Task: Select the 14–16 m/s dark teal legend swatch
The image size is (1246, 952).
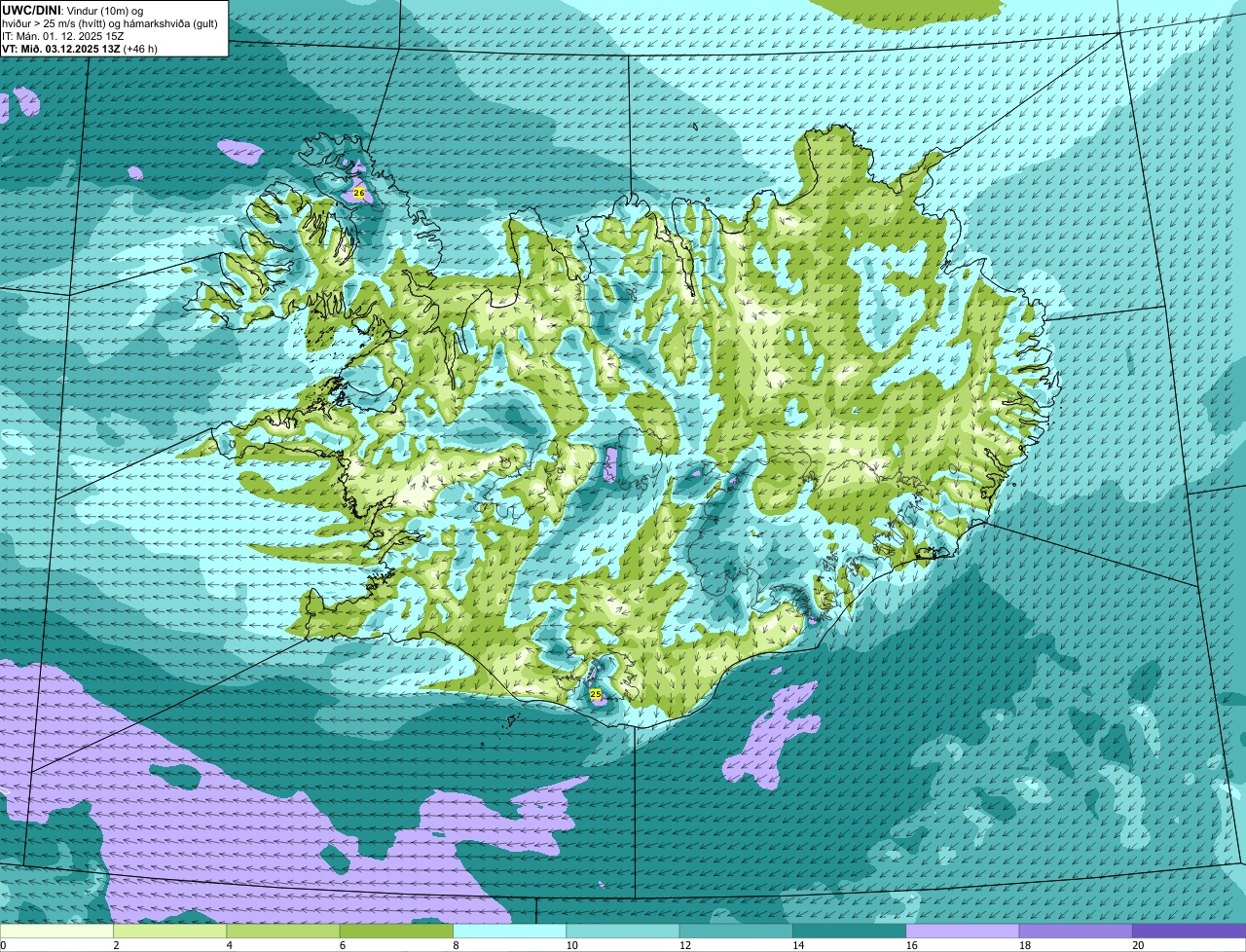Action: 849,931
